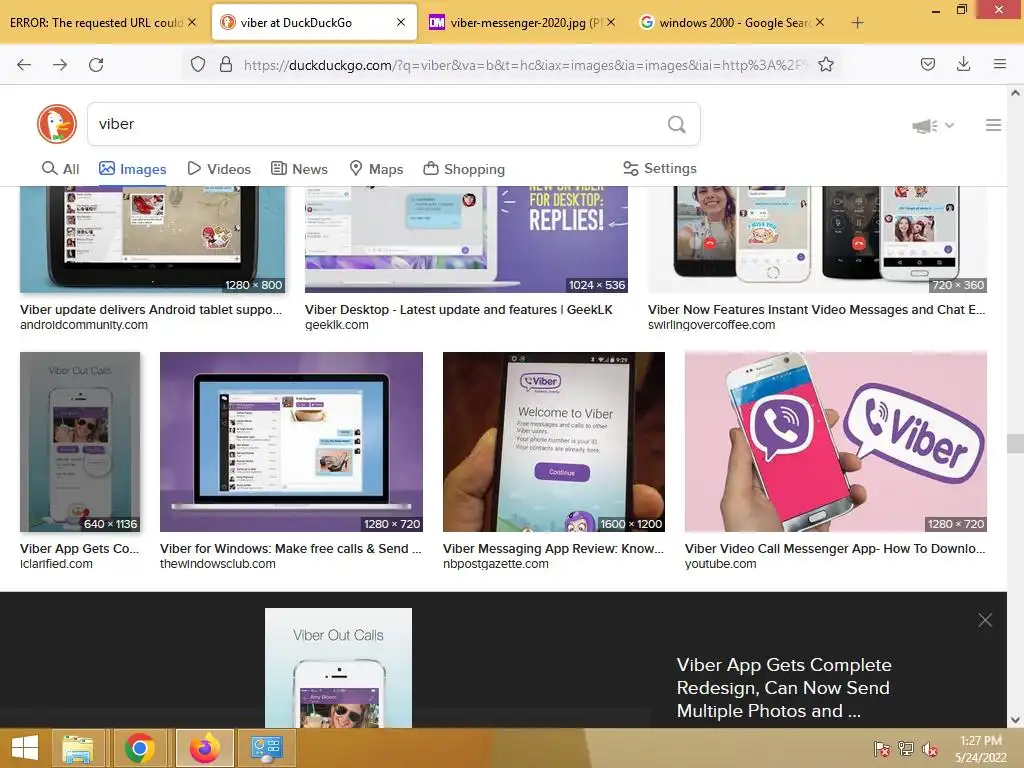Close the ERROR requested URL tab
The height and width of the screenshot is (768, 1024).
click(x=192, y=22)
